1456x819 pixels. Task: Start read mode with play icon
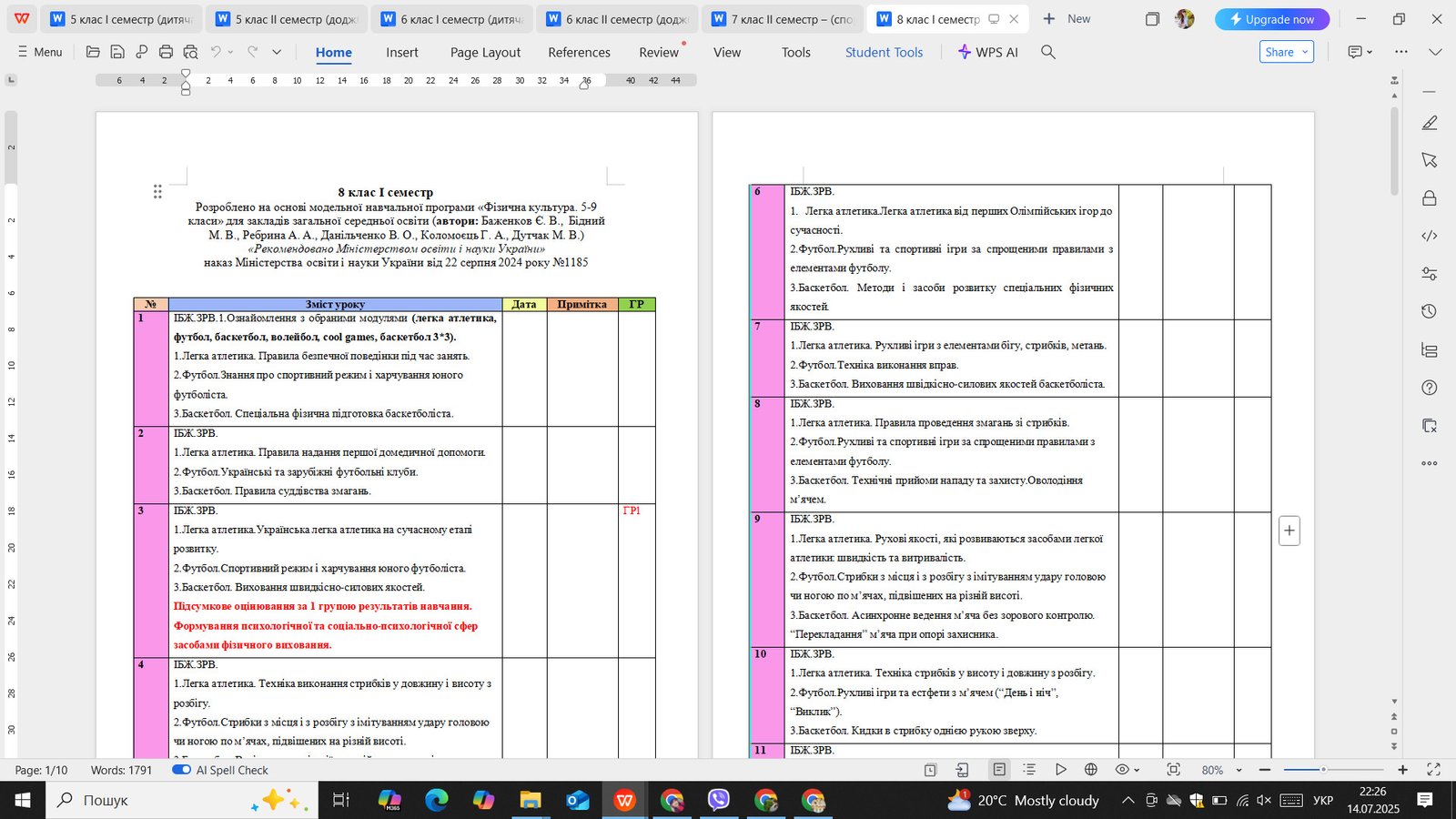1061,770
